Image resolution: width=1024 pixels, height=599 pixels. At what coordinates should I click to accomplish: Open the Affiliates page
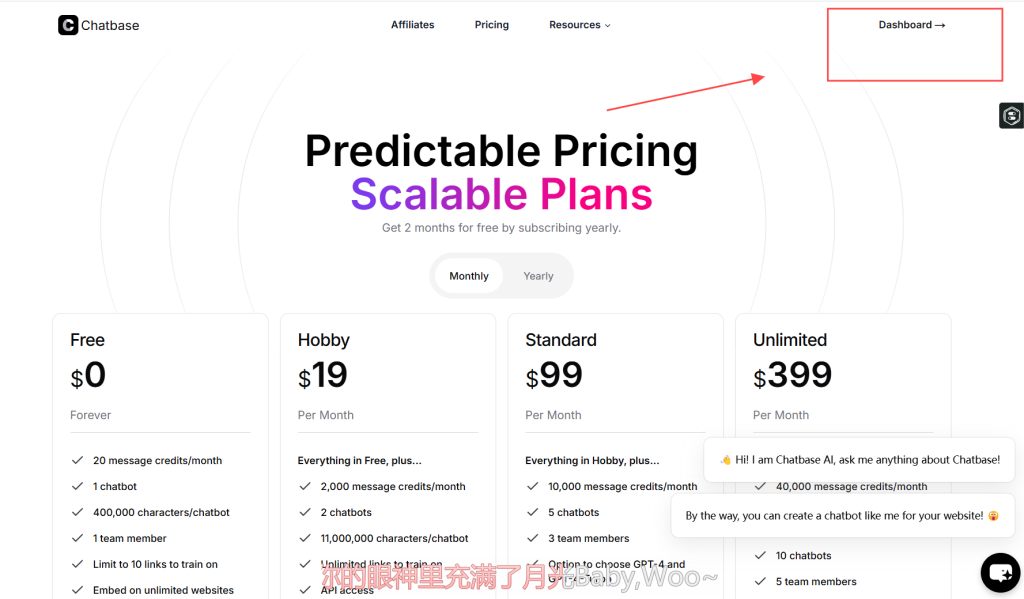click(x=412, y=25)
